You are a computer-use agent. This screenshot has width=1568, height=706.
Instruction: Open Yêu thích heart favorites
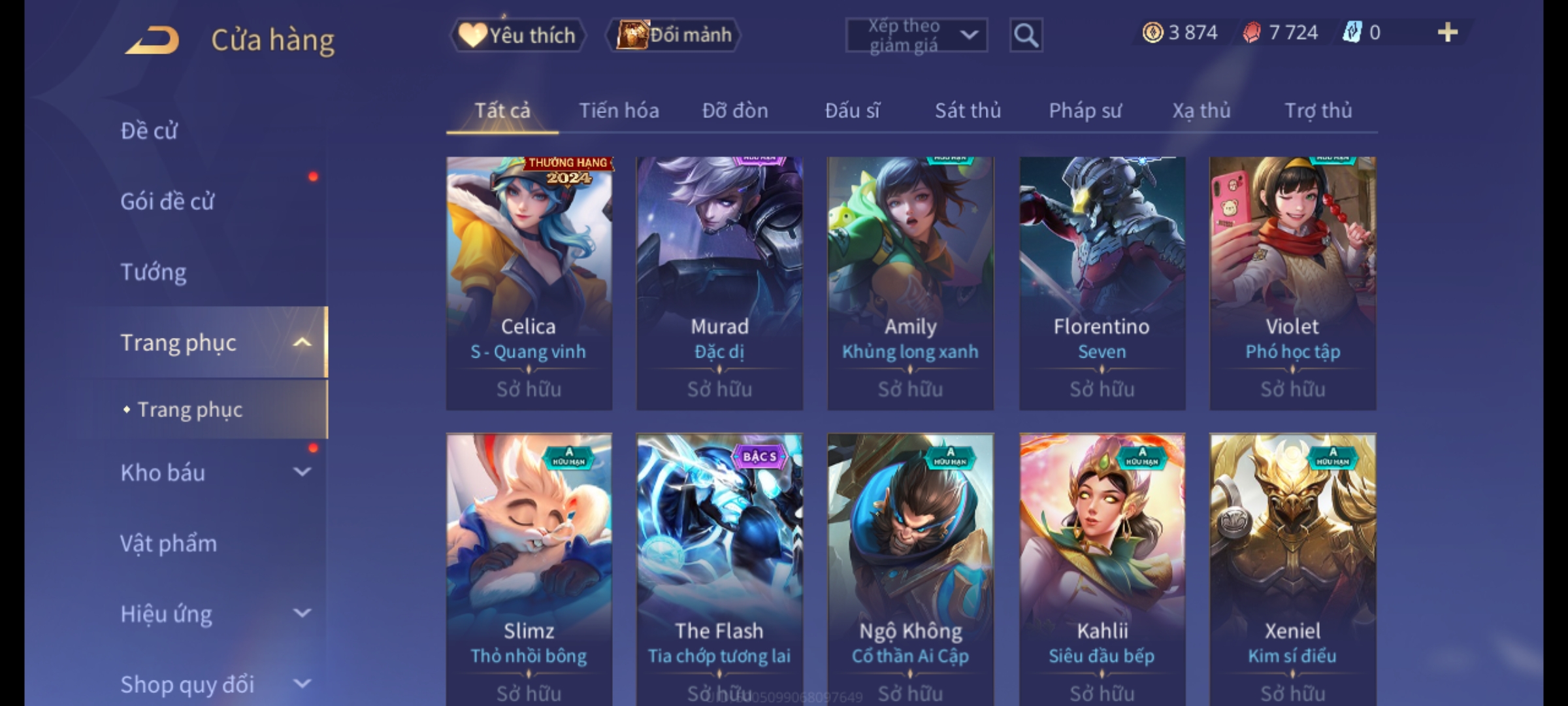[517, 35]
